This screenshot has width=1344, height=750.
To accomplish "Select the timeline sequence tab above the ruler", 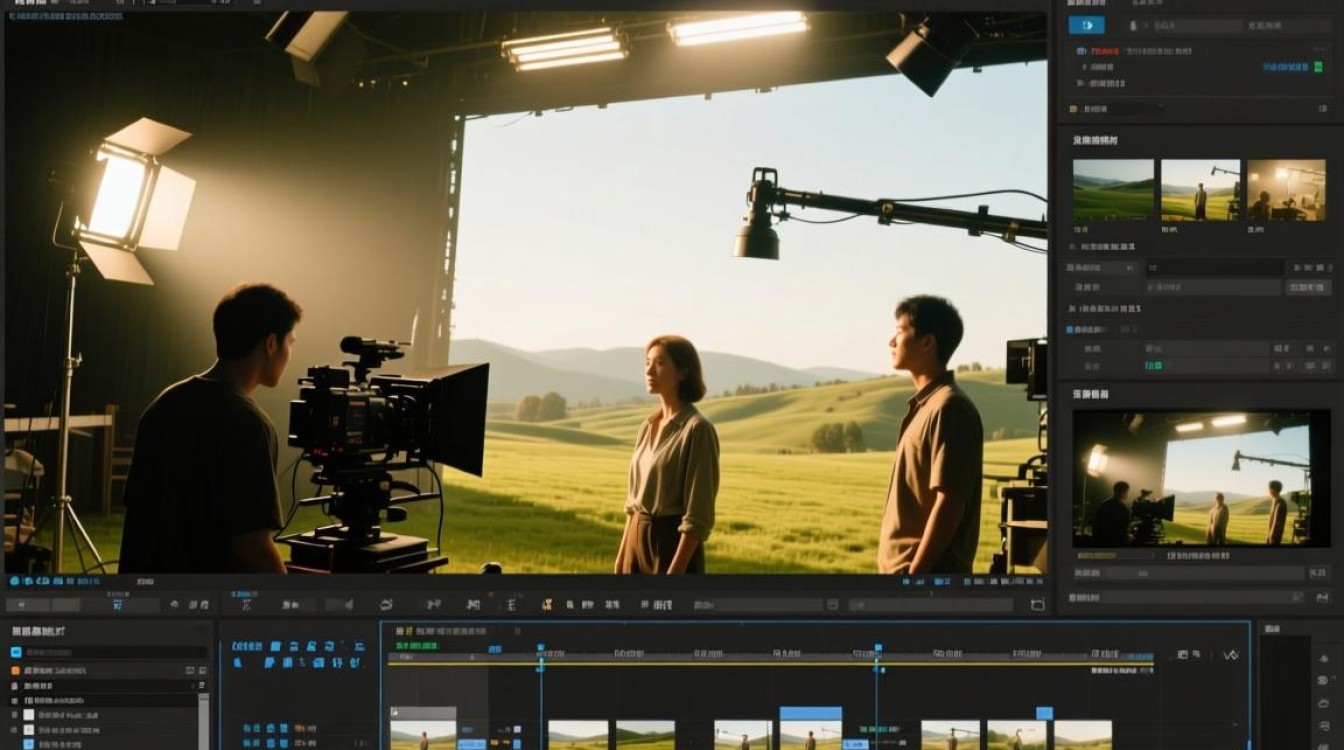I will point(441,631).
